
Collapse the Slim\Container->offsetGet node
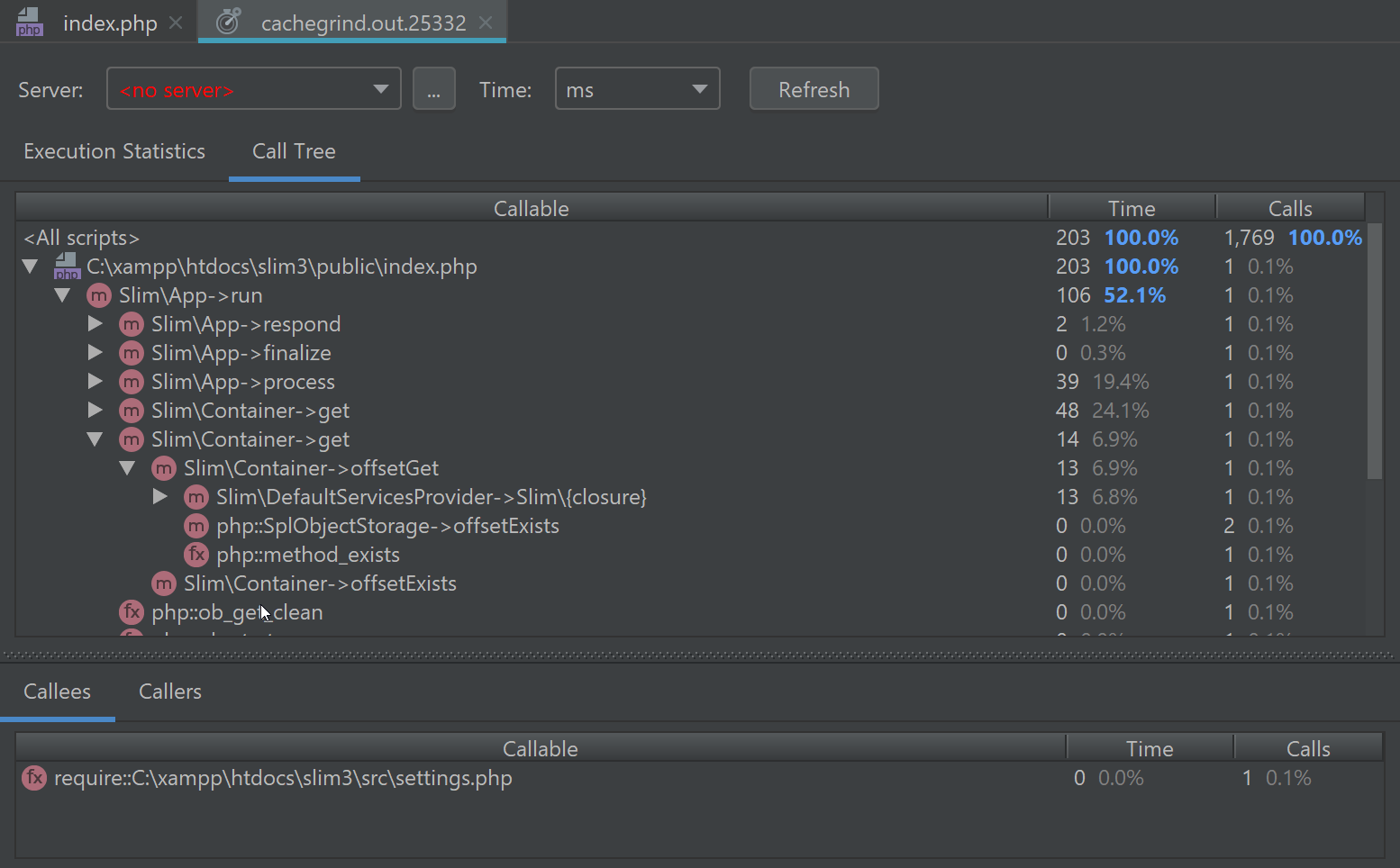(127, 468)
